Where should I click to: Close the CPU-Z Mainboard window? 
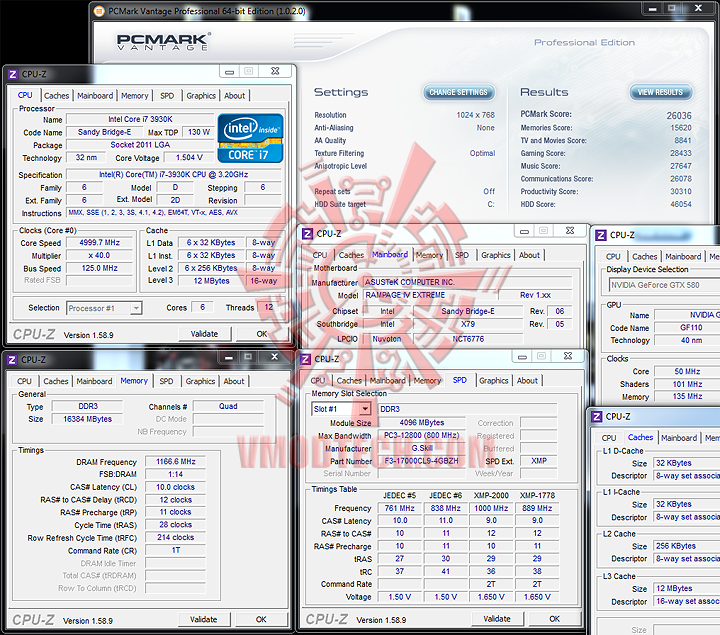coord(570,230)
